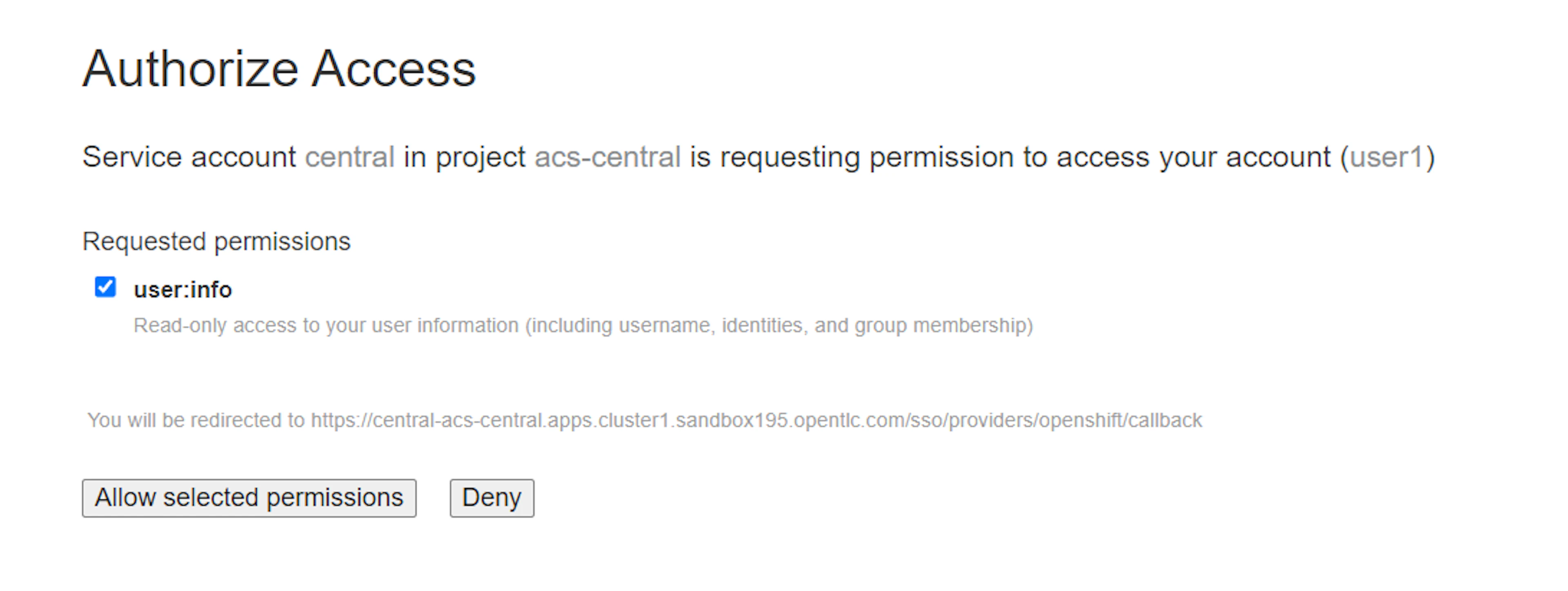Viewport: 1568px width, 591px height.
Task: Click the word "username" in the description
Action: click(666, 326)
